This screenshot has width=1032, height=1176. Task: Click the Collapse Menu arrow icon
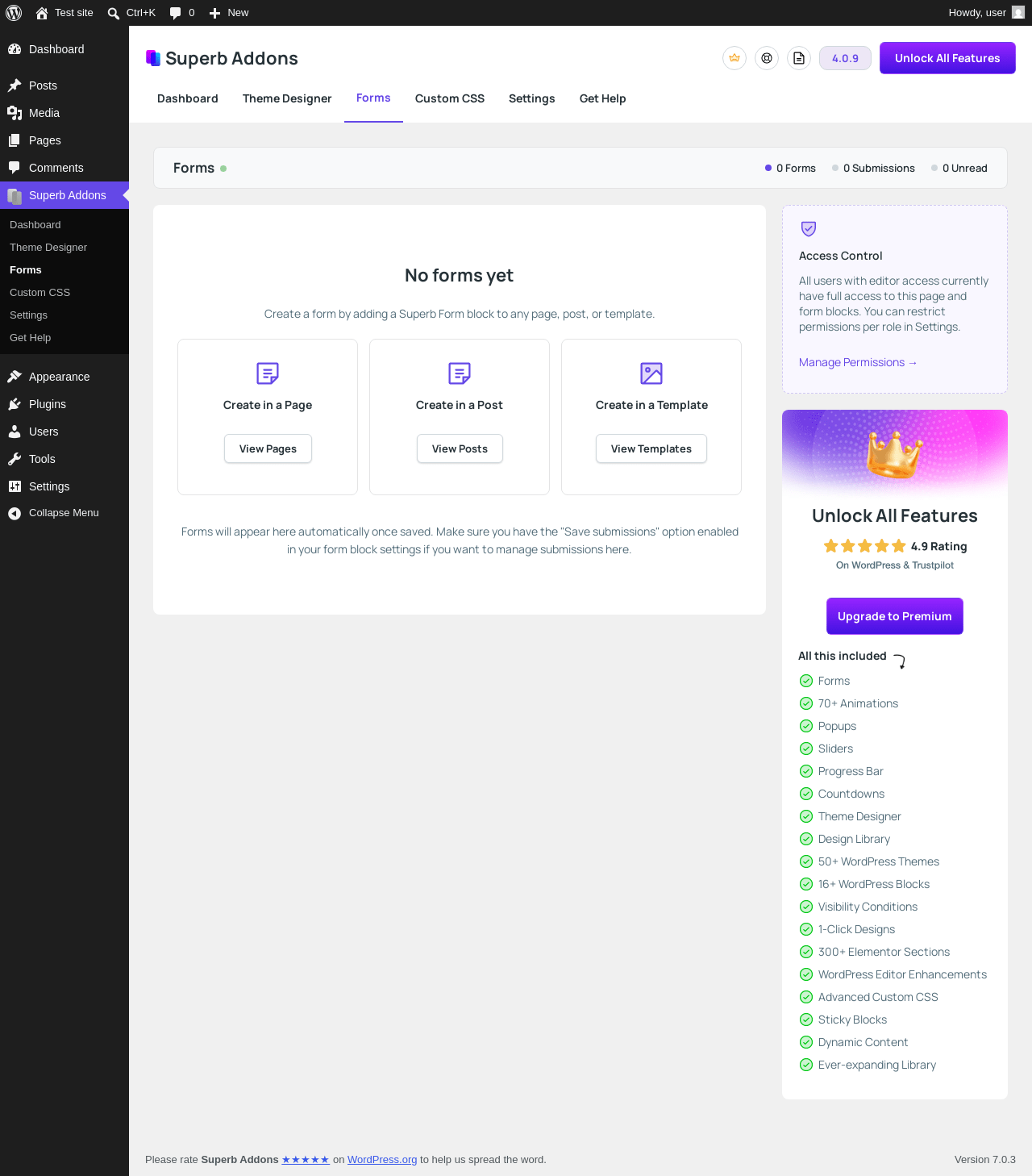tap(15, 513)
